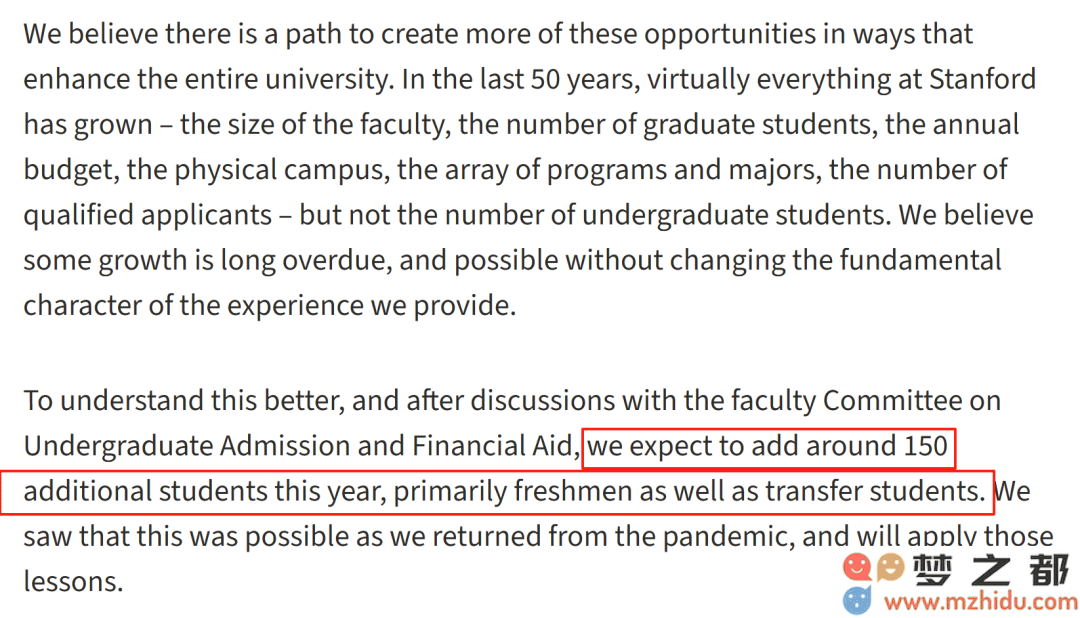This screenshot has height=618, width=1080.
Task: Click the word "Stanford" in the paragraph
Action: (x=982, y=79)
